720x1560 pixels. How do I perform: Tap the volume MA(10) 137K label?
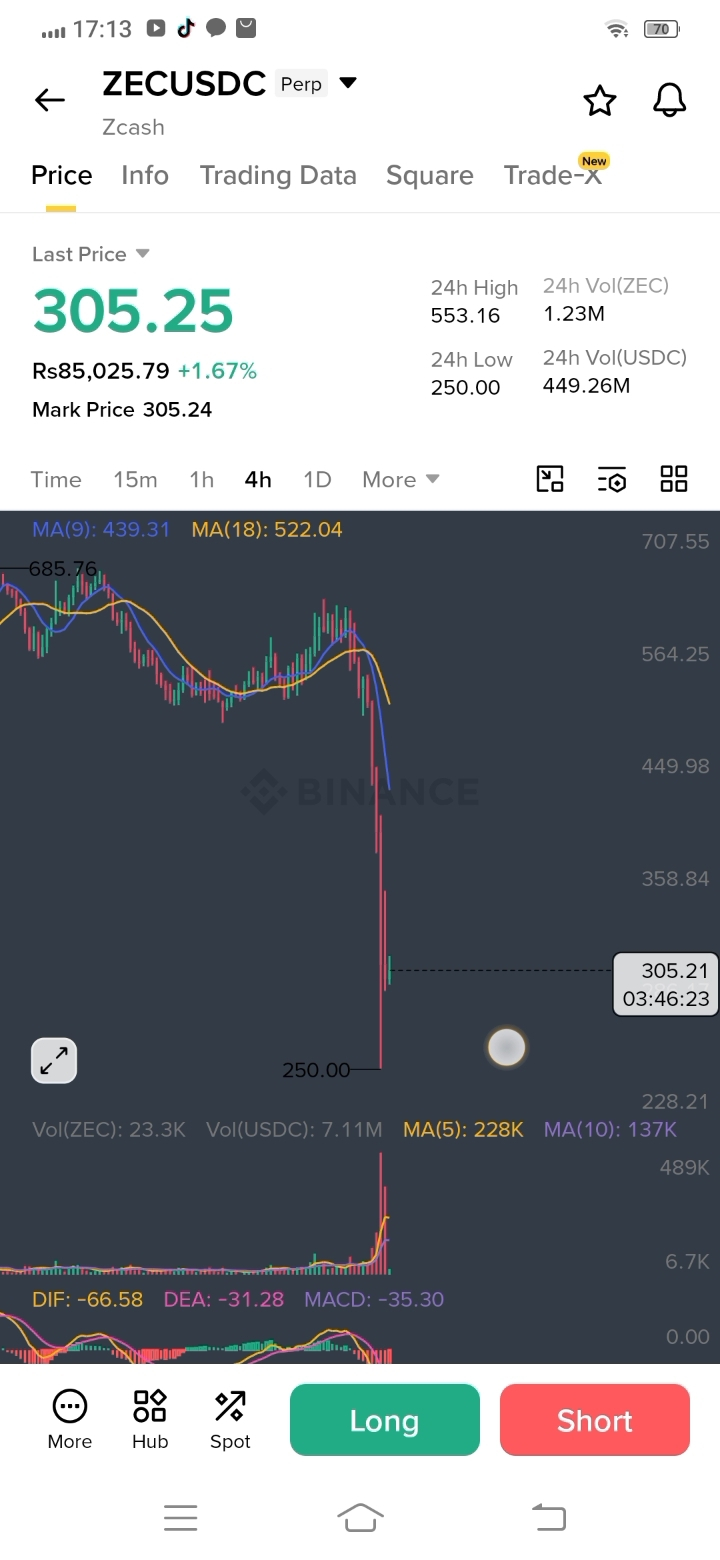pos(611,1130)
